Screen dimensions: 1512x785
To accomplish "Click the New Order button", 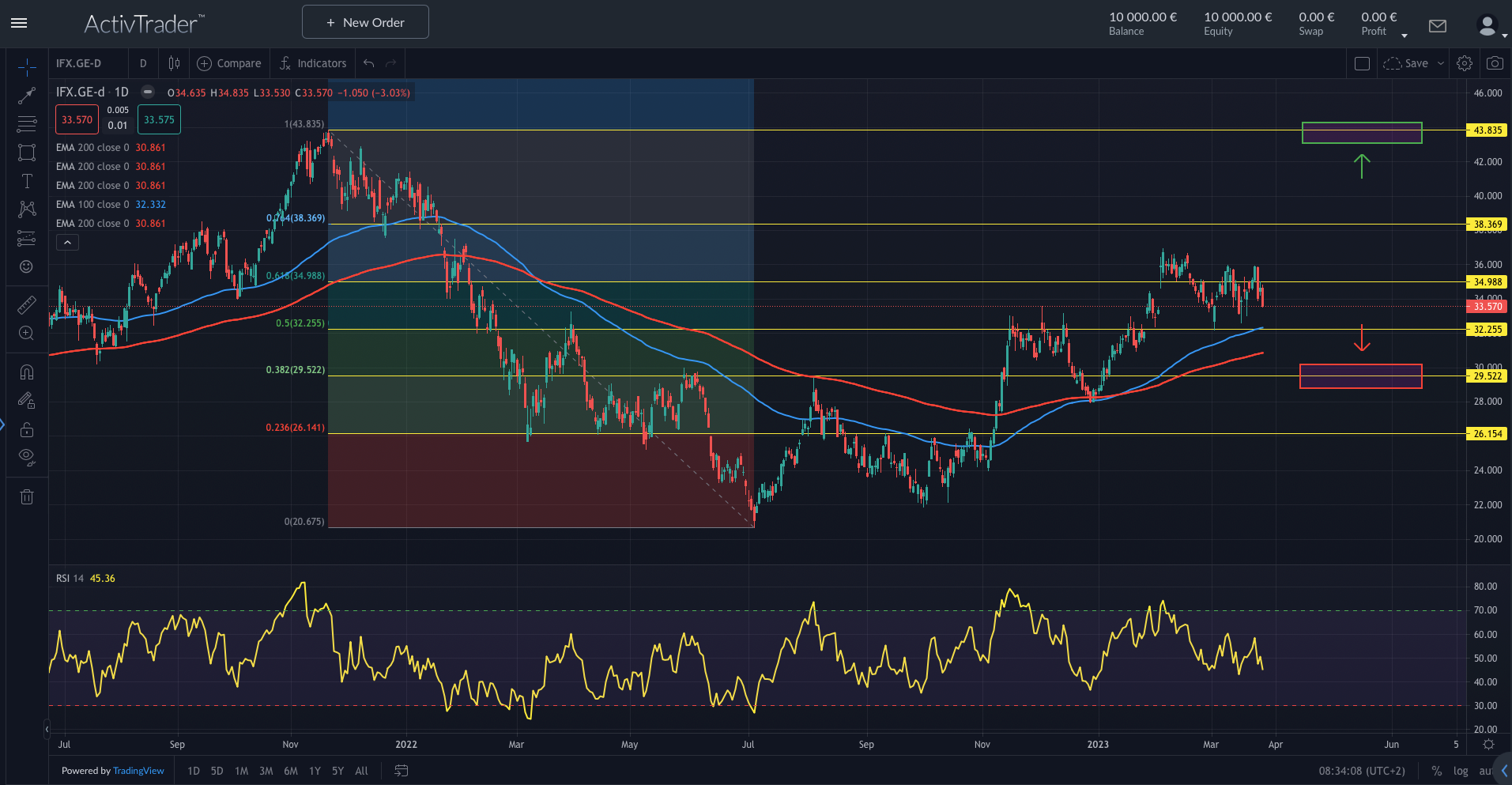I will 365,22.
